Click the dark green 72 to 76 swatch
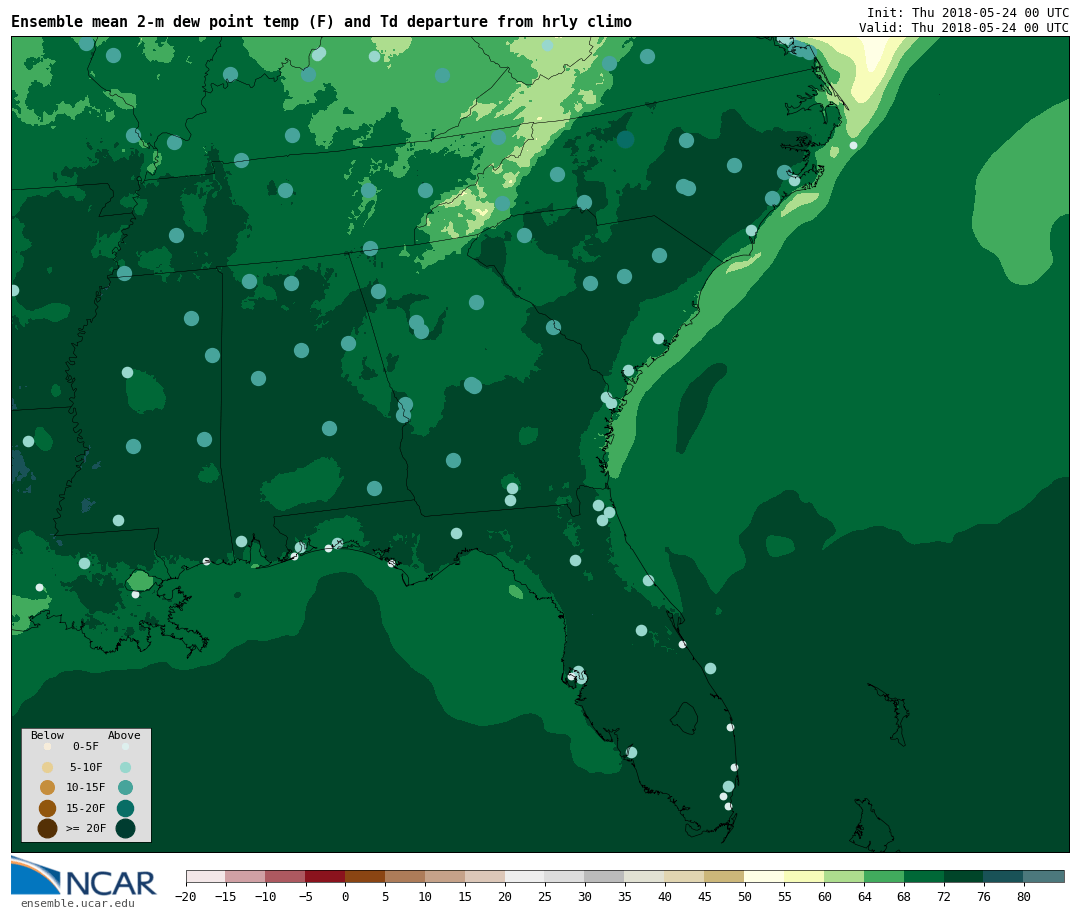1080x915 pixels. [965, 876]
